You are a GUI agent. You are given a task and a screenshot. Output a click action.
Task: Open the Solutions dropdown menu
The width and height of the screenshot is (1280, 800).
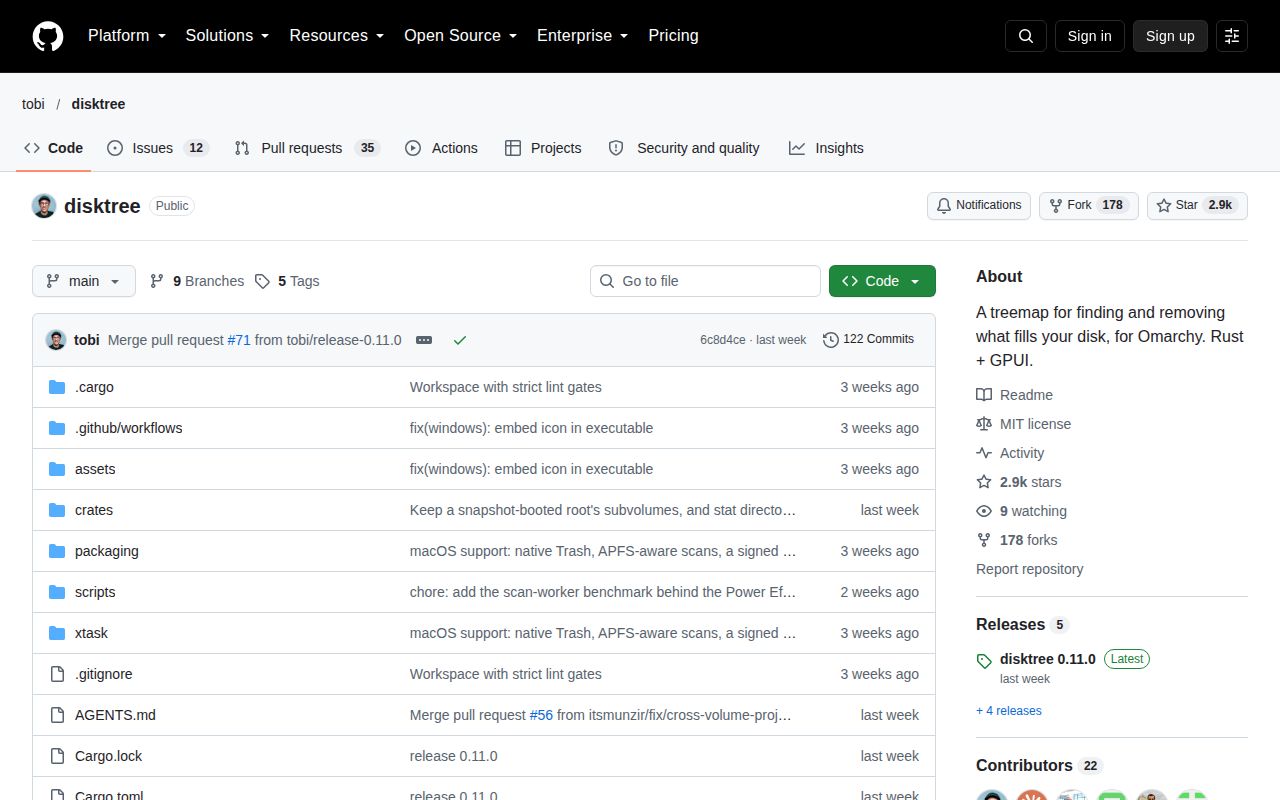[227, 36]
